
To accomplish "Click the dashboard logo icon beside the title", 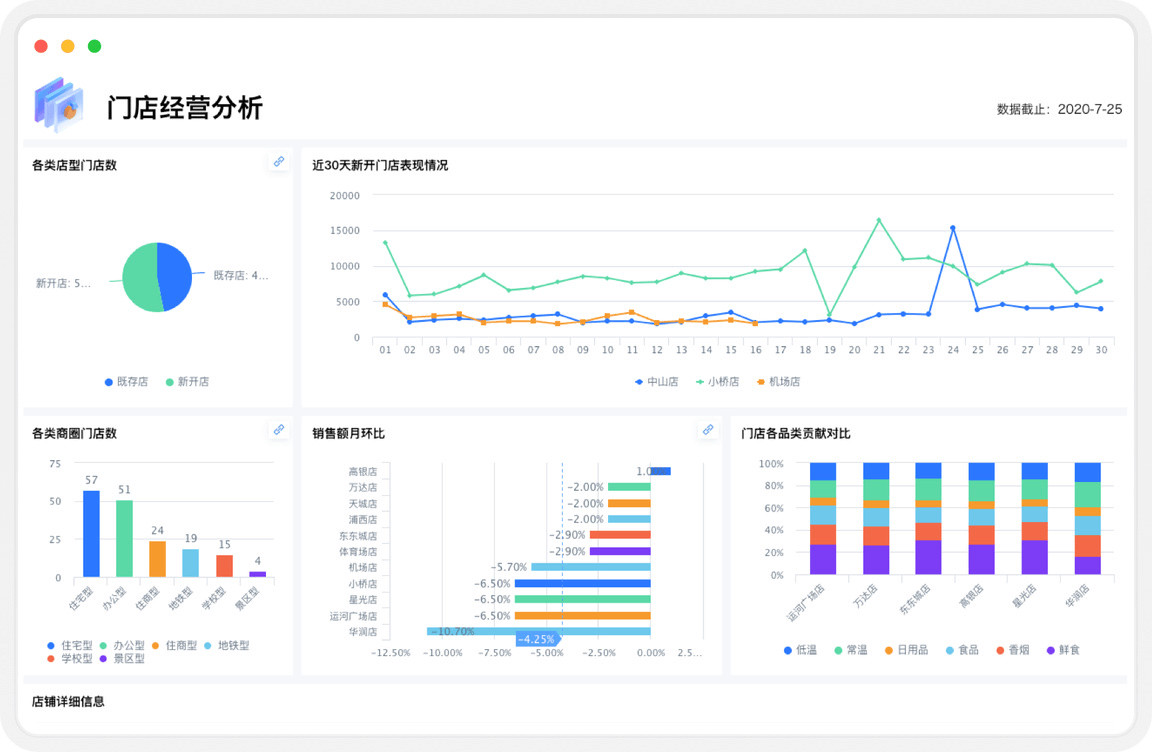I will tap(58, 105).
